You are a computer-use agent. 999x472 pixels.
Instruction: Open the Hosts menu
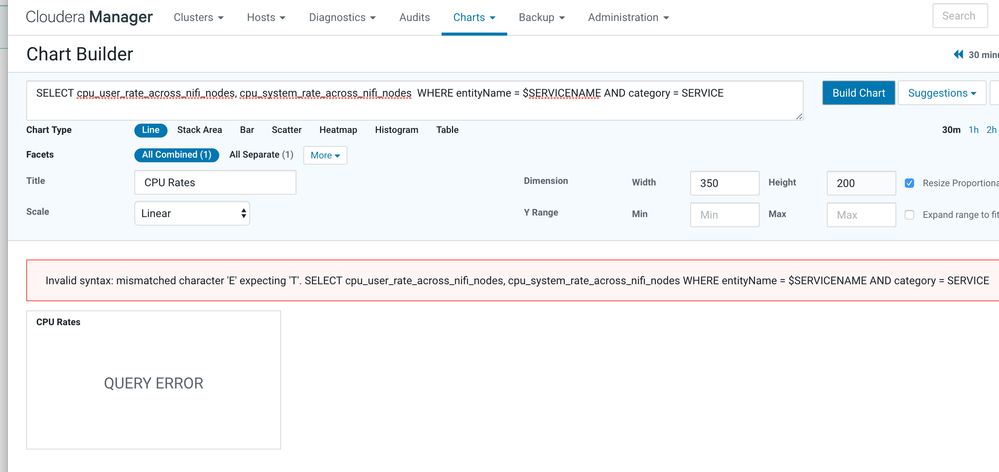(x=266, y=17)
